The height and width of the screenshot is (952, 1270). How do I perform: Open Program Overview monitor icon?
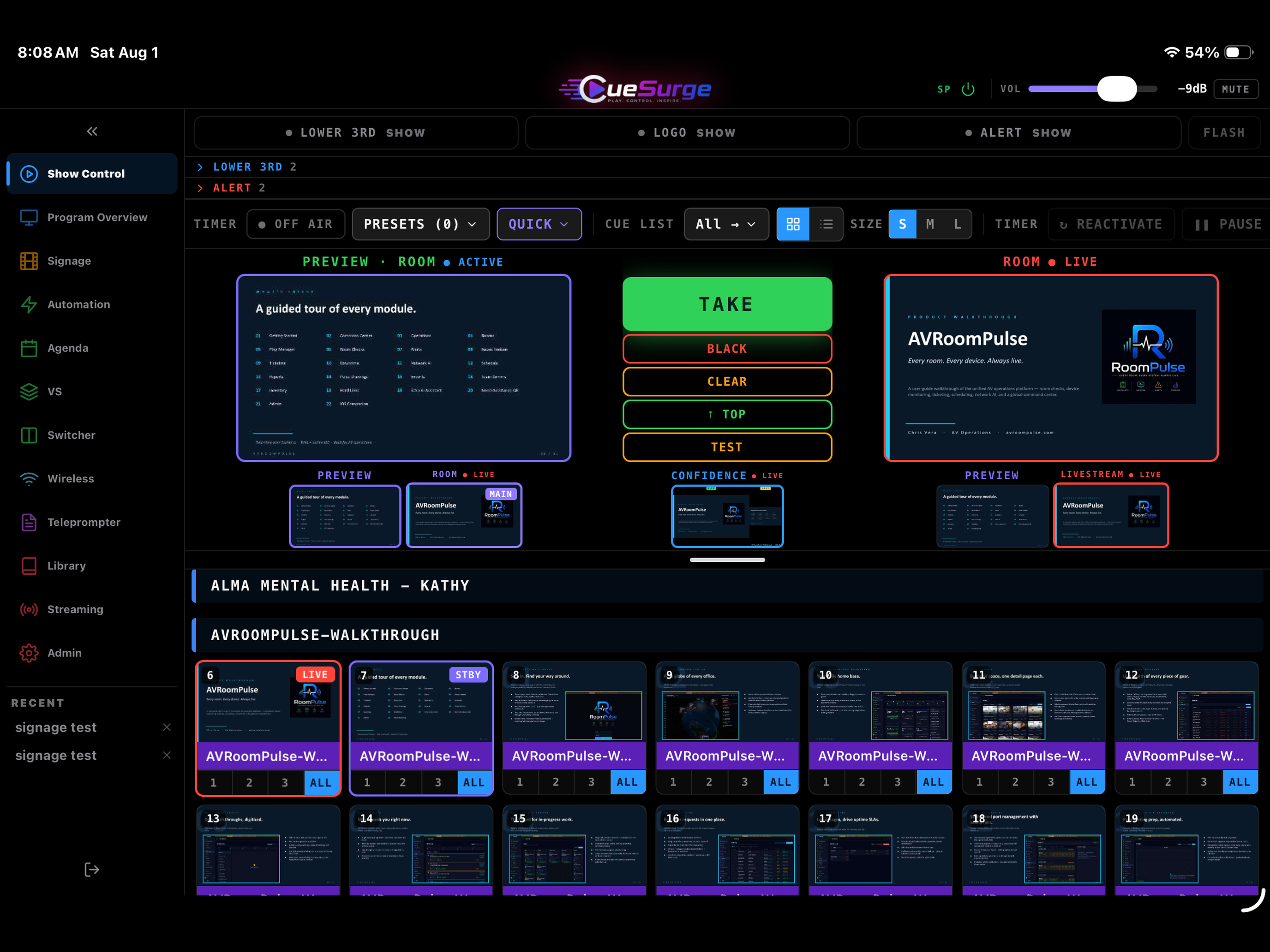29,218
